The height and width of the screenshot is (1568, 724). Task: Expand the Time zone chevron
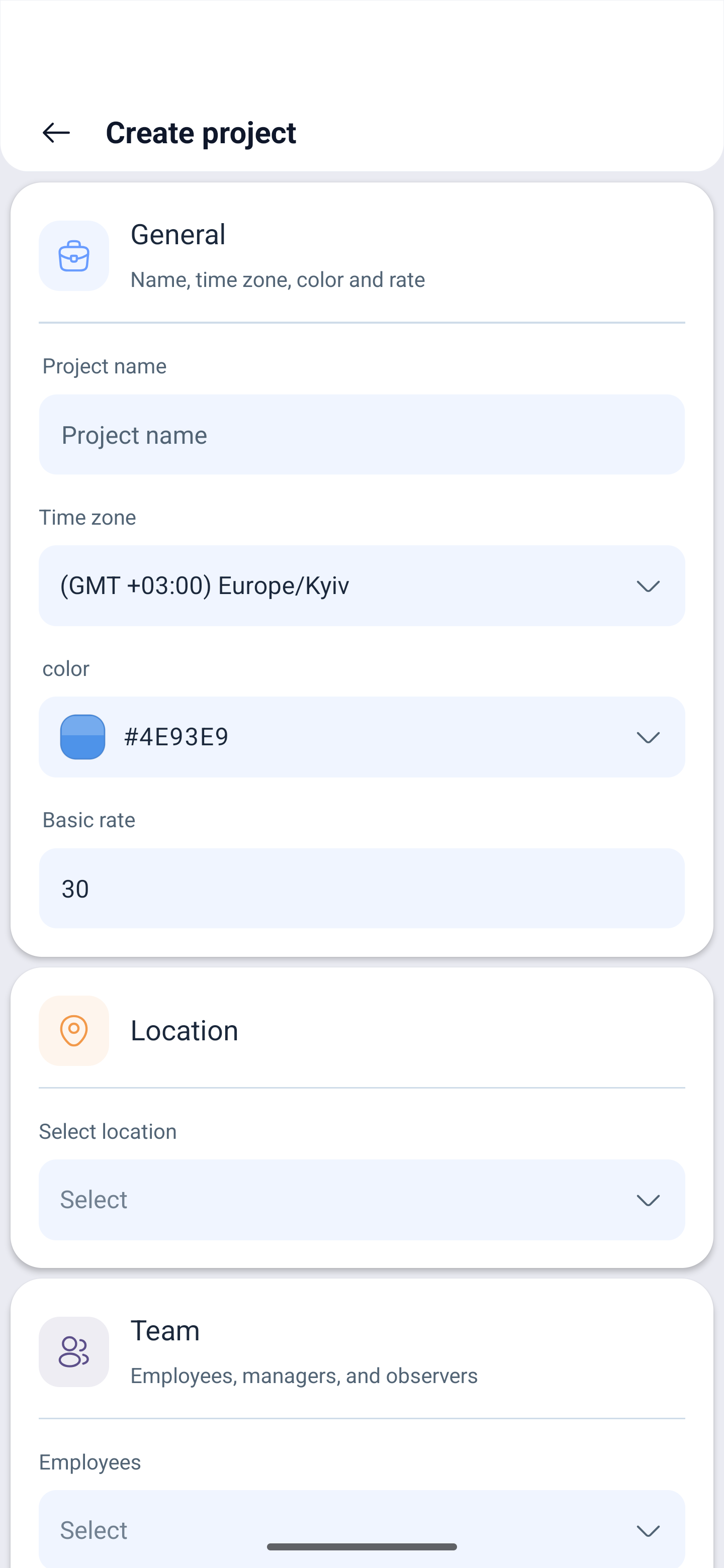pos(648,586)
